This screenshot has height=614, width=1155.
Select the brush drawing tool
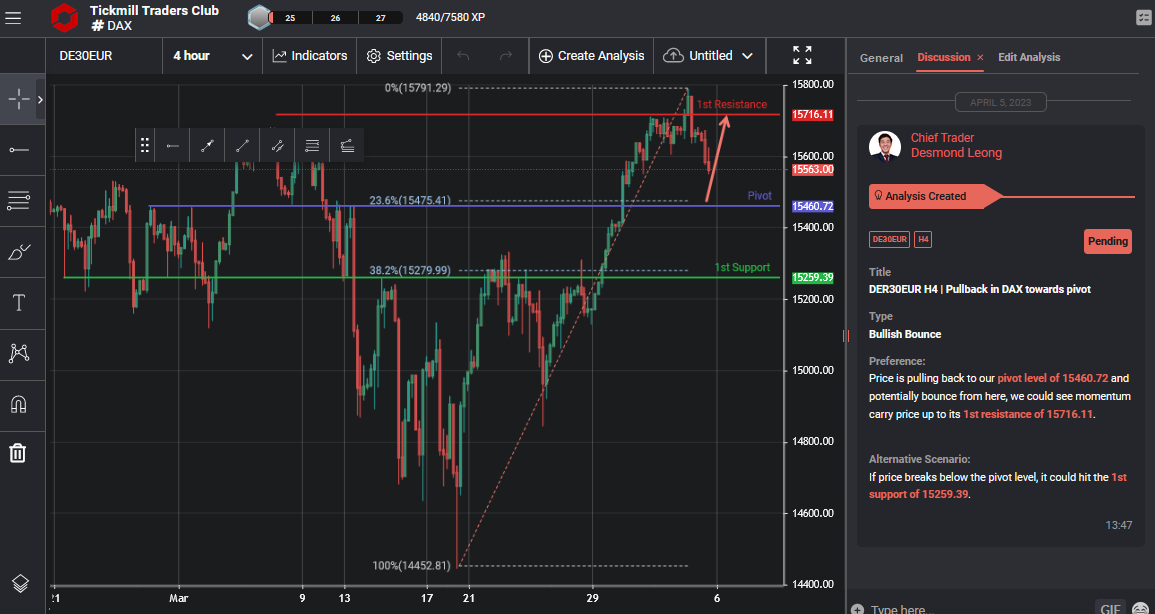18,253
